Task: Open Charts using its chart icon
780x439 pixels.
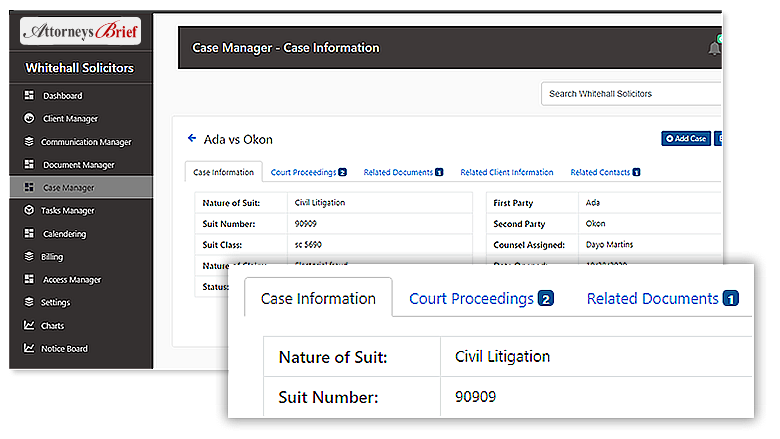Action: click(x=30, y=326)
